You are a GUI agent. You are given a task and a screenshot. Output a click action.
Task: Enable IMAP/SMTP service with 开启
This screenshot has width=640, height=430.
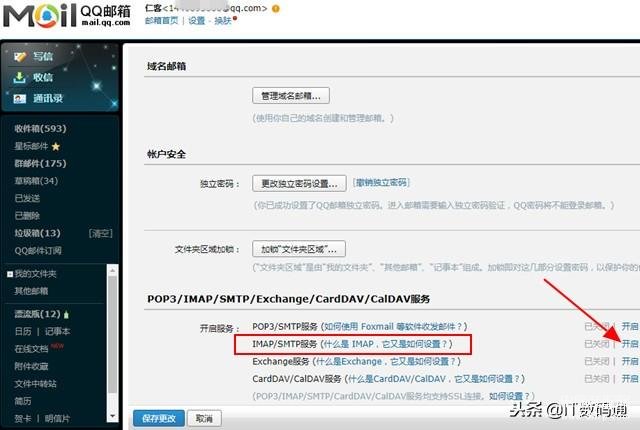[630, 344]
